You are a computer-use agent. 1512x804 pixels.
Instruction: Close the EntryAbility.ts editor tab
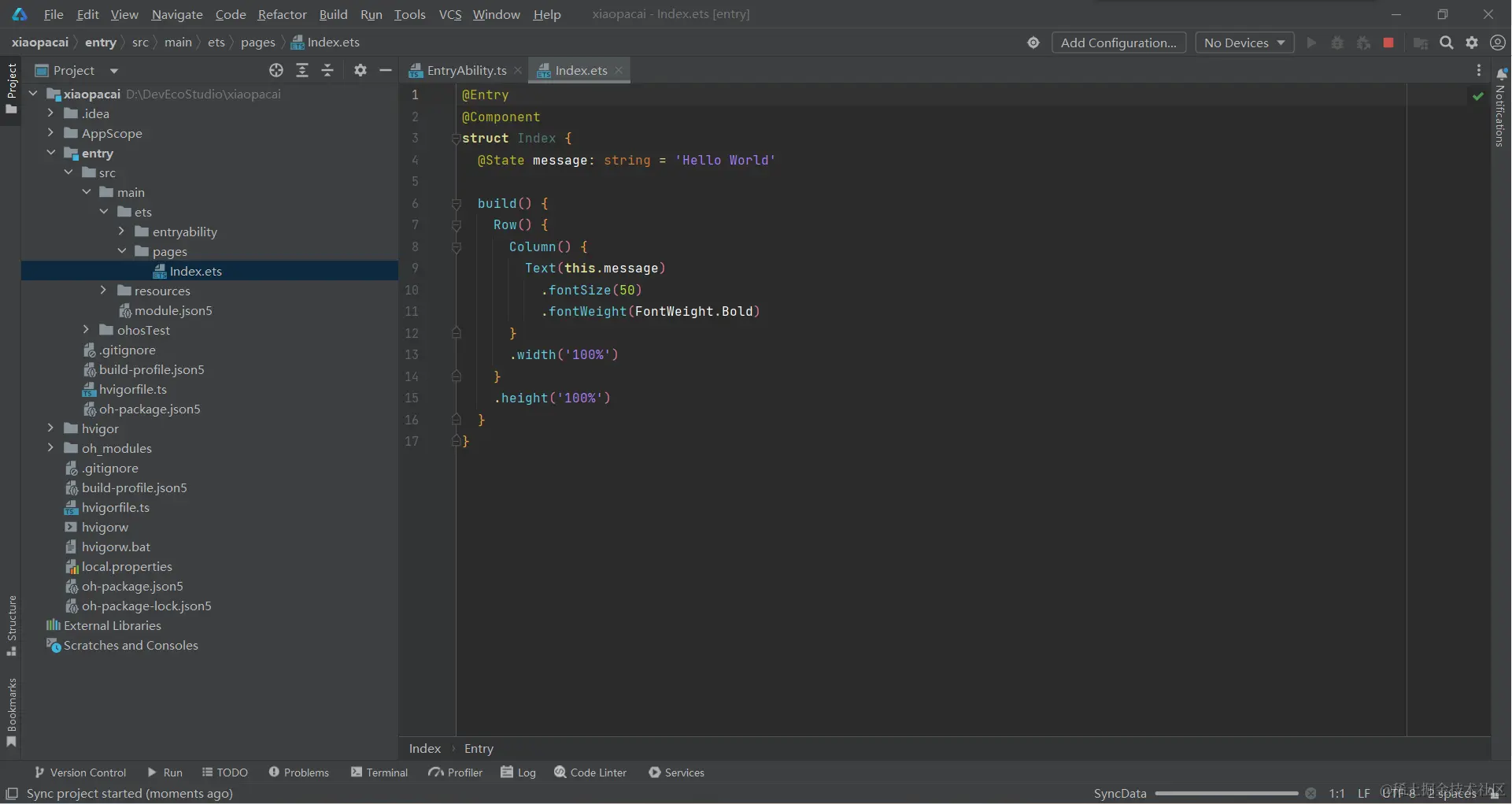(x=518, y=70)
